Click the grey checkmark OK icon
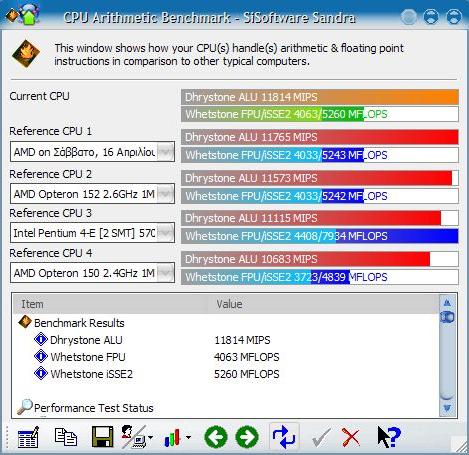Image resolution: width=469 pixels, height=455 pixels. pyautogui.click(x=321, y=437)
